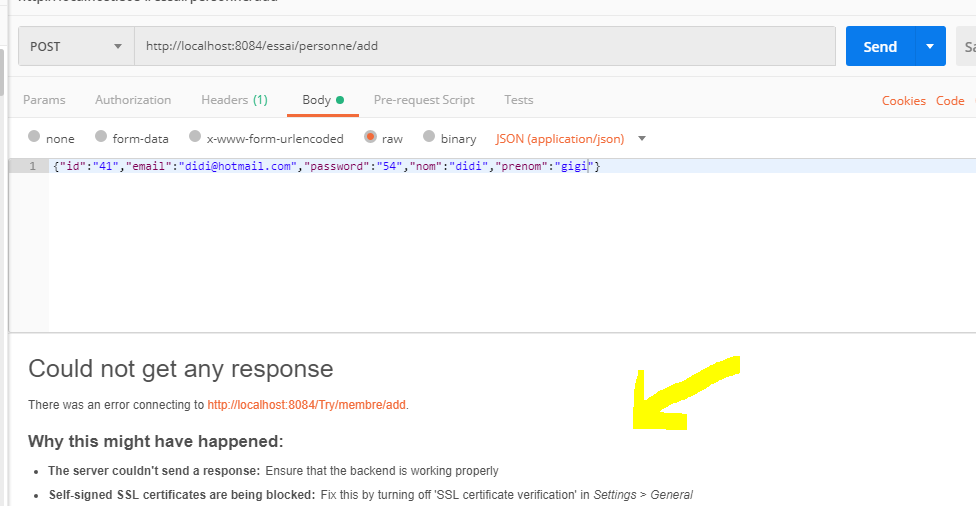Image resolution: width=976 pixels, height=506 pixels.
Task: Expand the POST method dropdown
Action: pyautogui.click(x=76, y=46)
